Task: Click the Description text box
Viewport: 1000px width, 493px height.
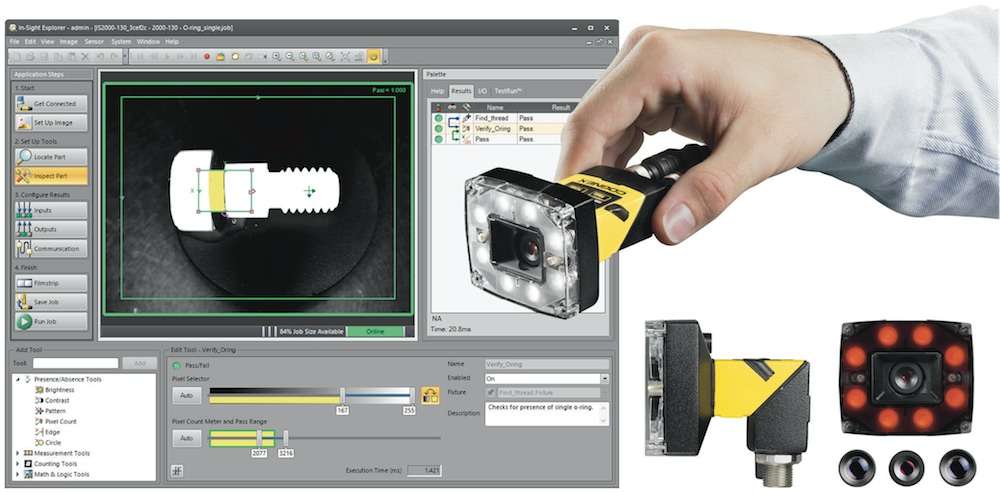Action: click(x=547, y=414)
